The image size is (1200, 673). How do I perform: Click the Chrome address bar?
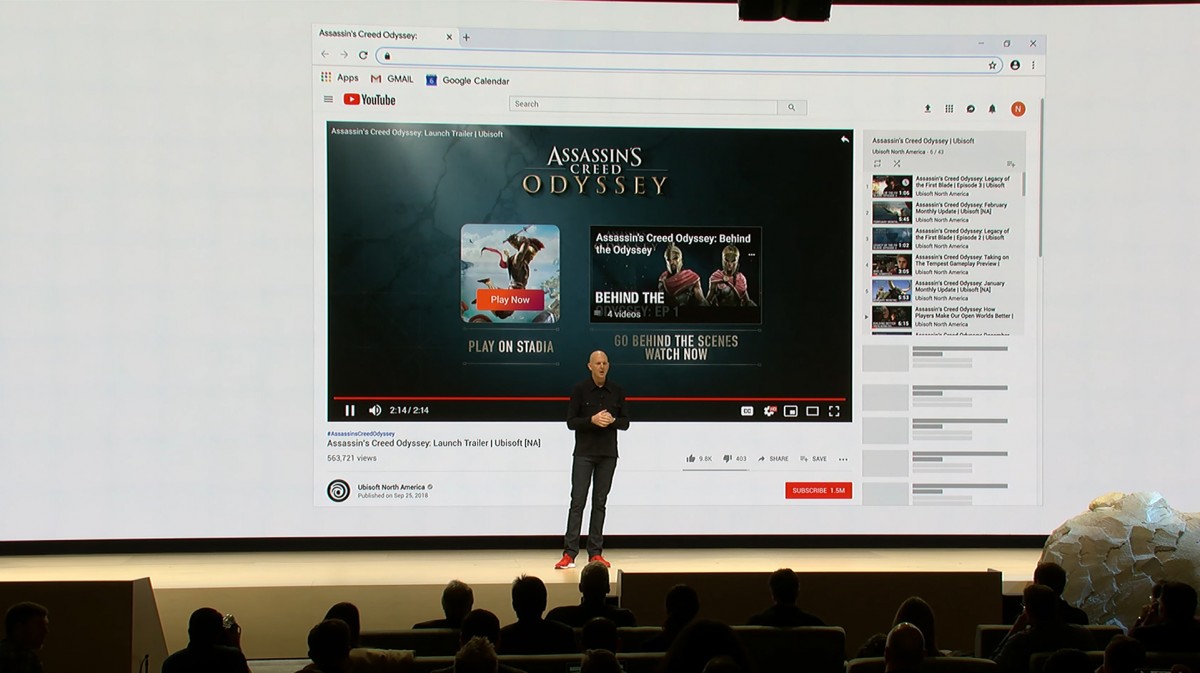click(690, 59)
